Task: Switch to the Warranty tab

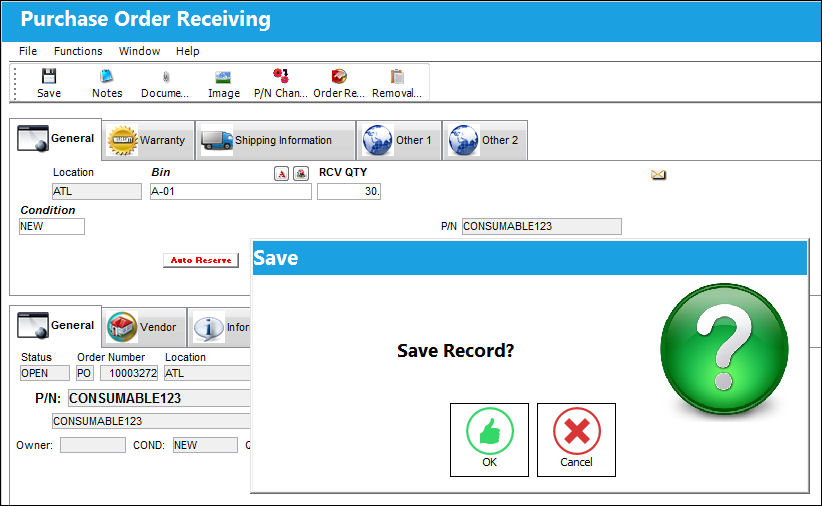Action: (148, 140)
